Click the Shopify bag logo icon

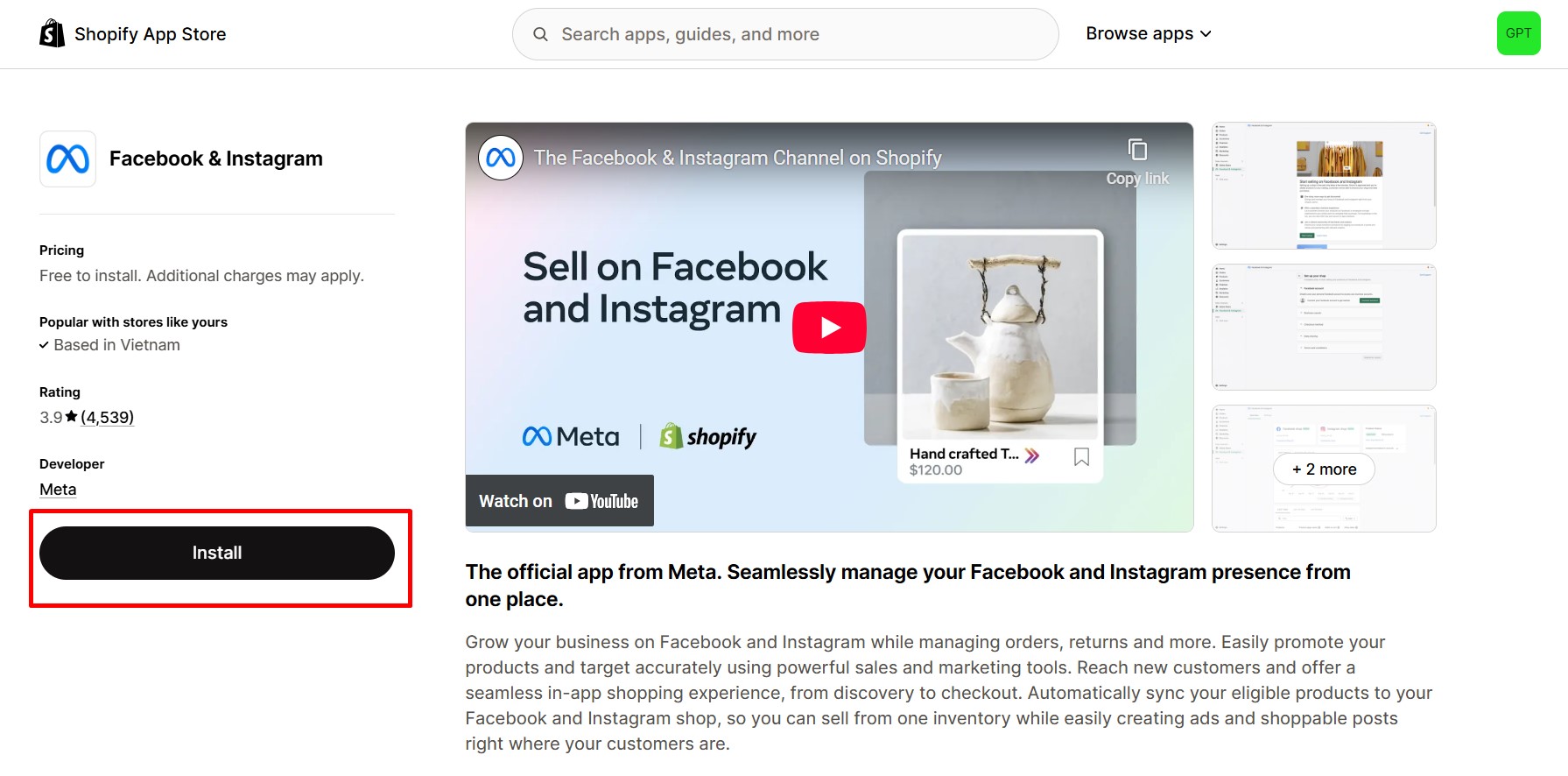[53, 33]
